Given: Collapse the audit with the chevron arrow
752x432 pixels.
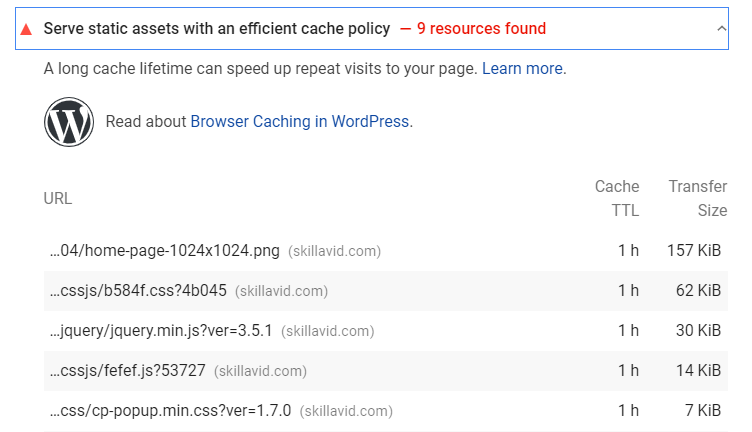Looking at the screenshot, I should [721, 29].
